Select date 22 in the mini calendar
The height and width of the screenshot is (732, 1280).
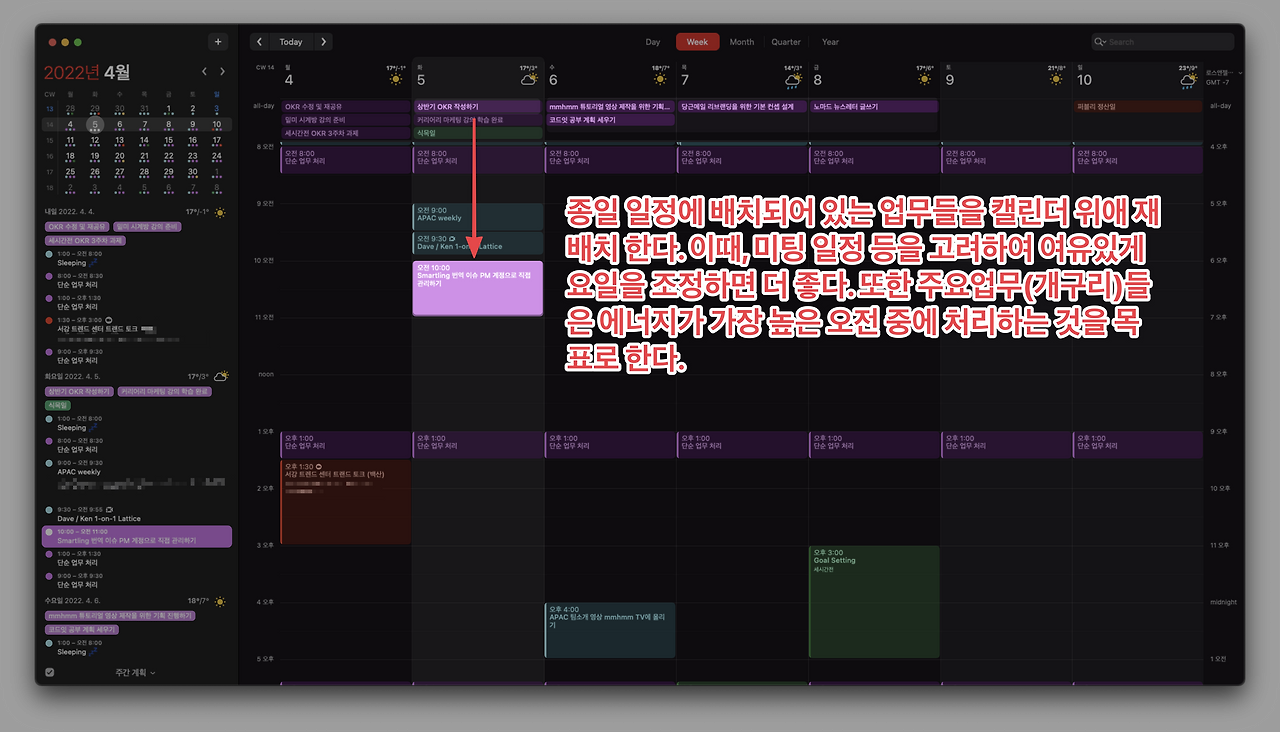(x=167, y=157)
